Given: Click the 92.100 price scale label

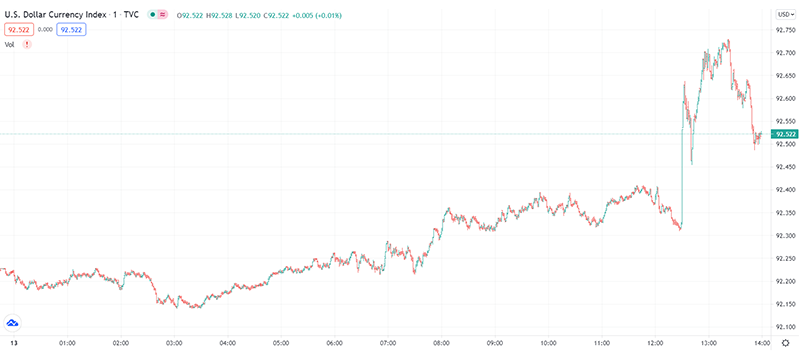Looking at the screenshot, I should click(x=784, y=327).
